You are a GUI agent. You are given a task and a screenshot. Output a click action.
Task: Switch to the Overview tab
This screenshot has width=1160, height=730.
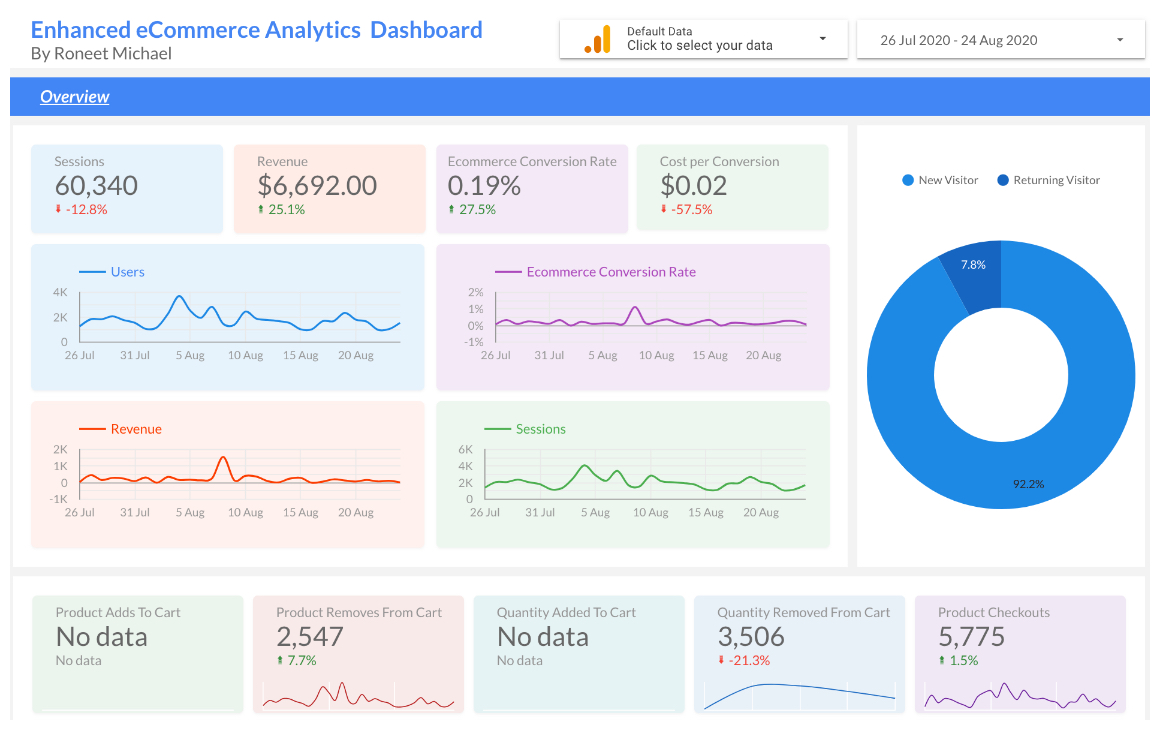click(x=75, y=96)
